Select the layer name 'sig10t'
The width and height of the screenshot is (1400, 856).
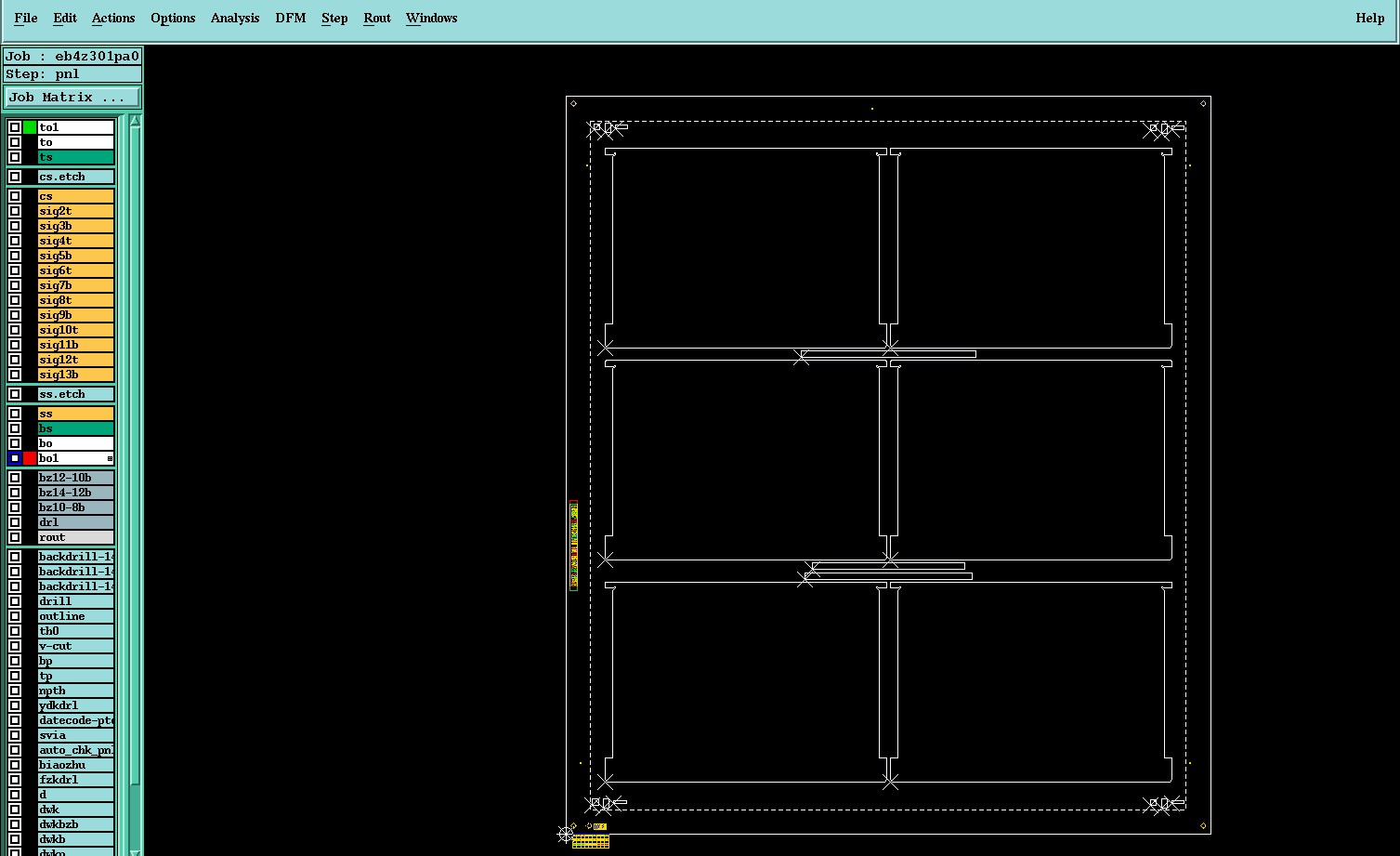(75, 330)
